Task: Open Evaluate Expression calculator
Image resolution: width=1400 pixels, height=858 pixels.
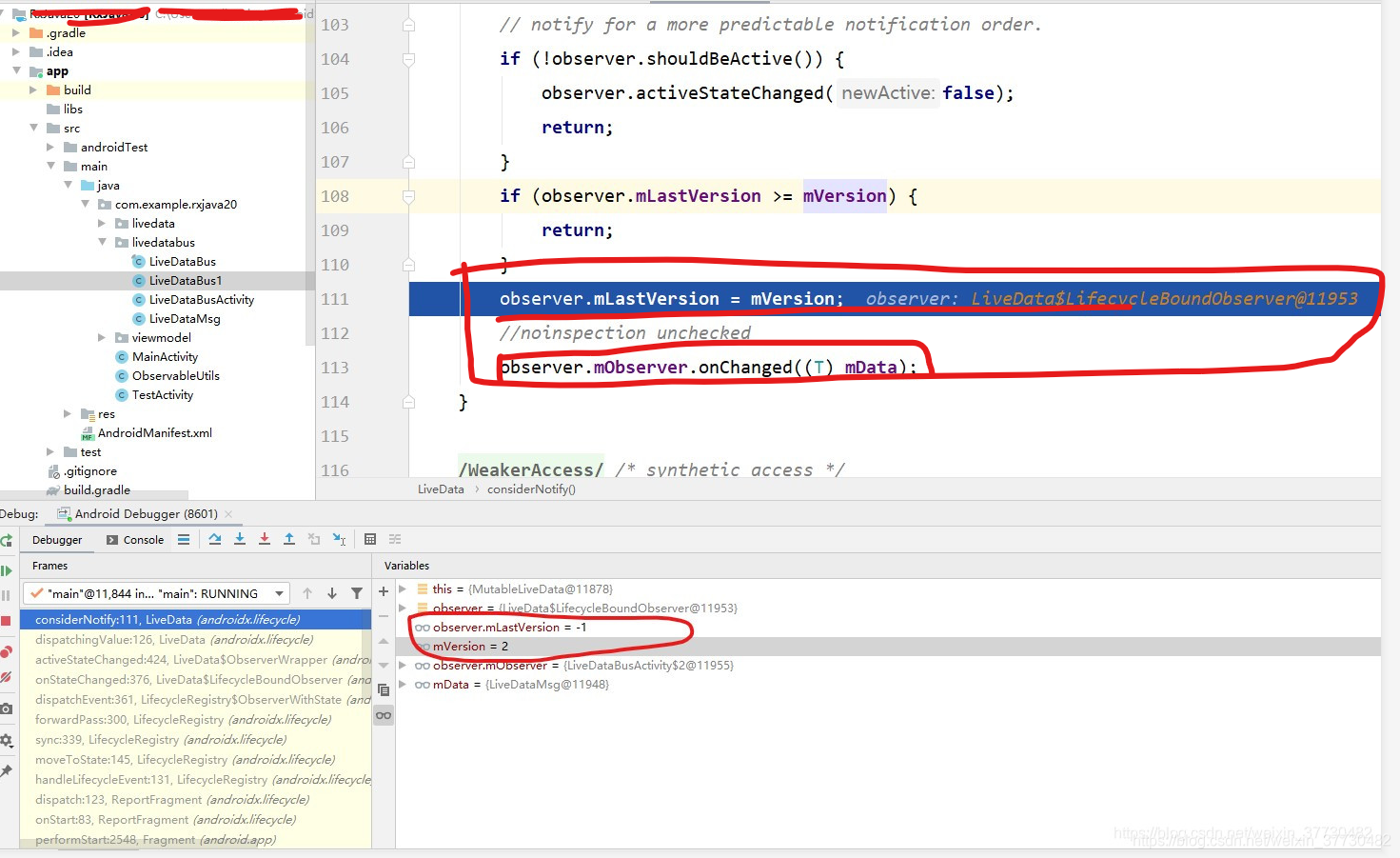Action: tap(370, 539)
